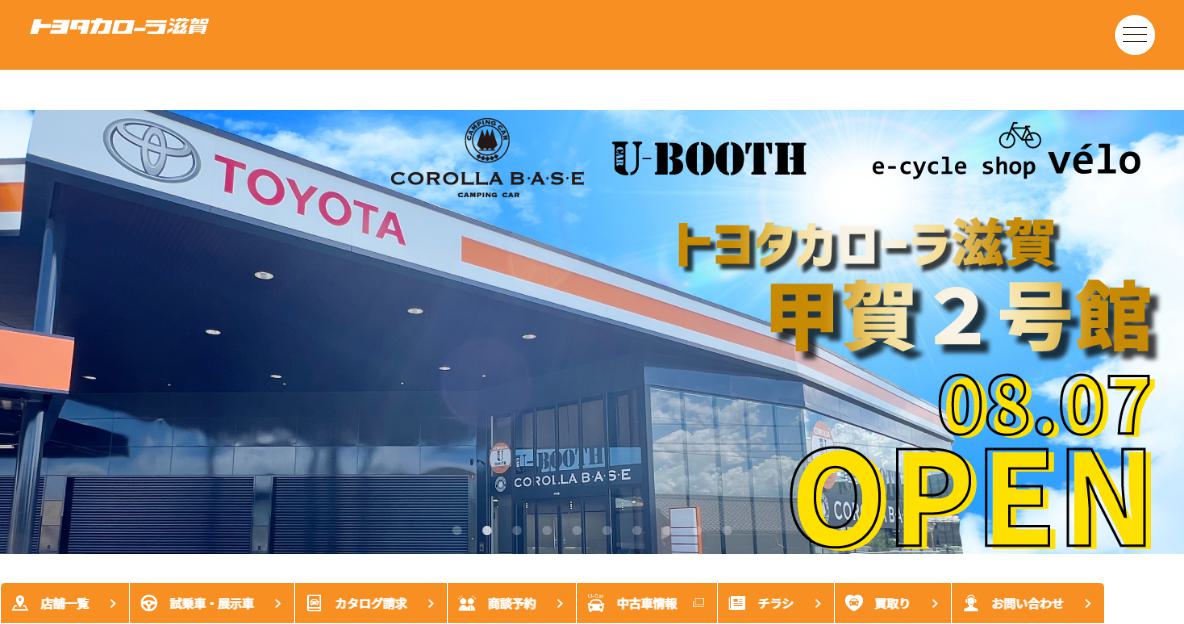This screenshot has width=1184, height=624.
Task: Open the 中古車情報 menu label
Action: [x=647, y=604]
